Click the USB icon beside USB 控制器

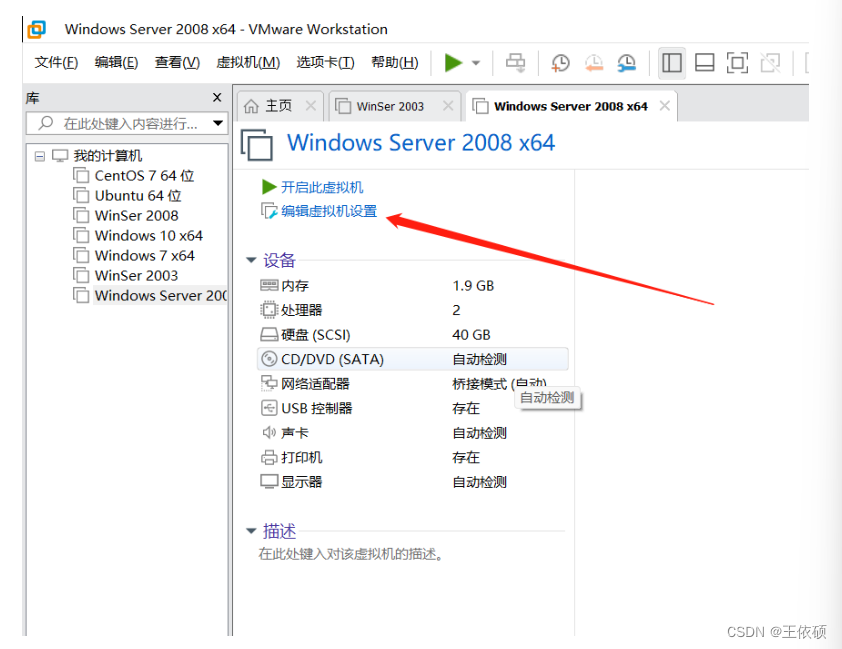click(x=269, y=408)
